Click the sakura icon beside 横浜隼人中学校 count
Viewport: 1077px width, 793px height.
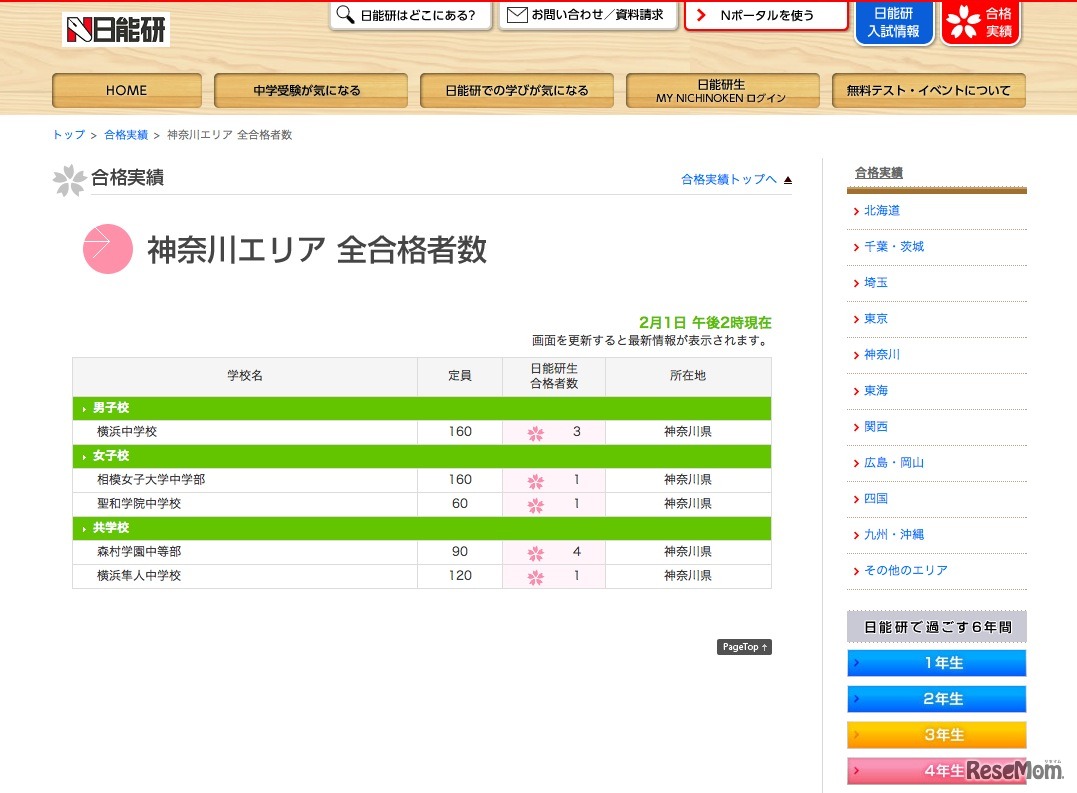534,575
